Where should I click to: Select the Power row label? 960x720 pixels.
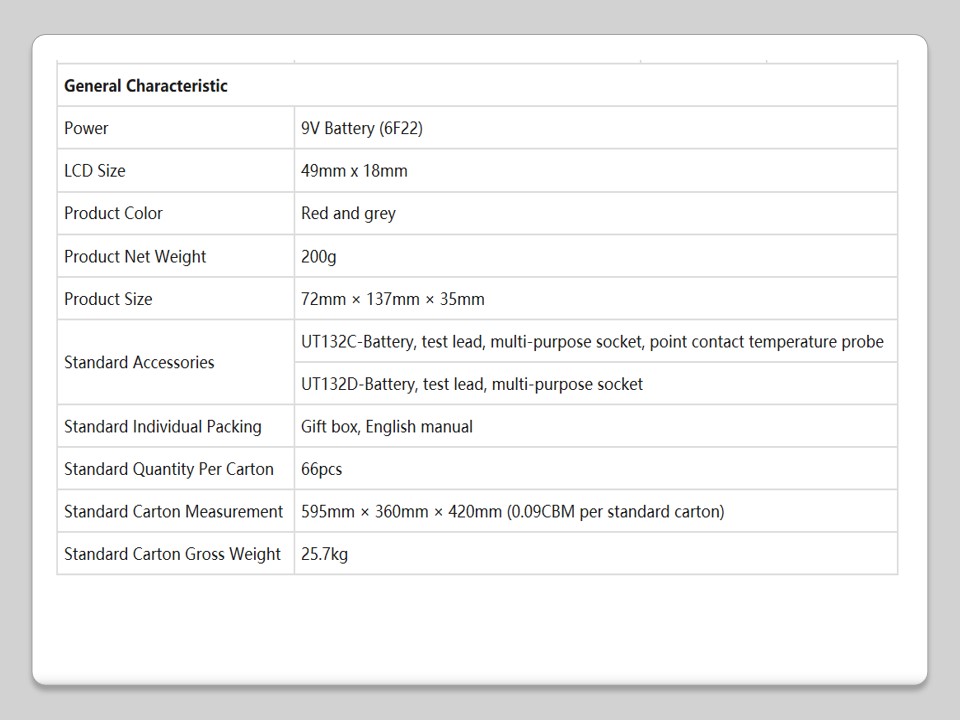click(86, 128)
